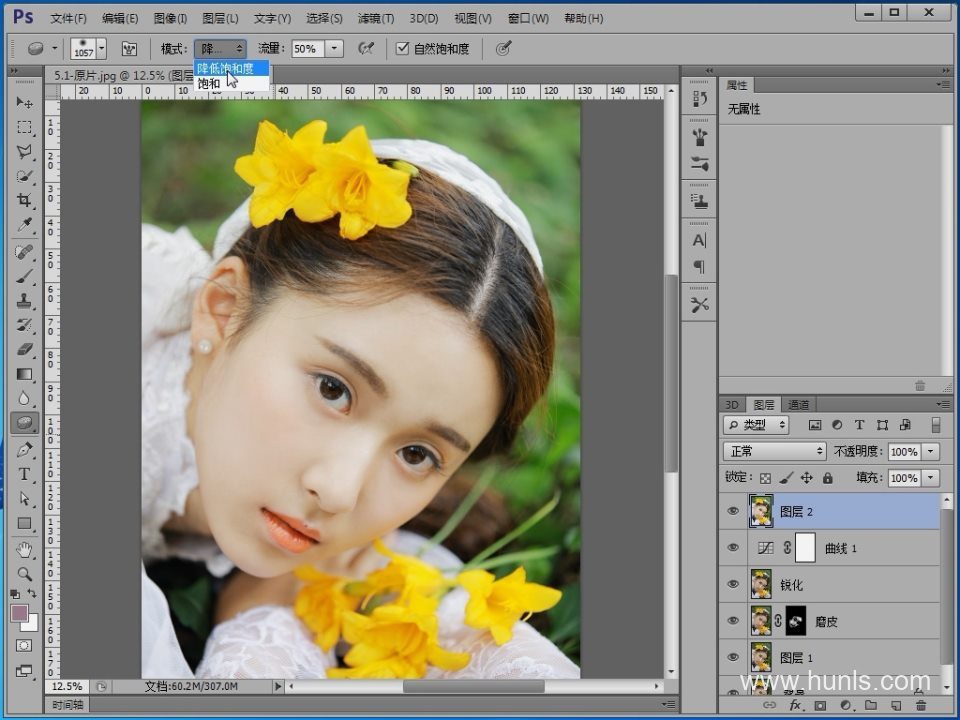960x720 pixels.
Task: Open the 流量 flow dropdown arrow
Action: (334, 48)
